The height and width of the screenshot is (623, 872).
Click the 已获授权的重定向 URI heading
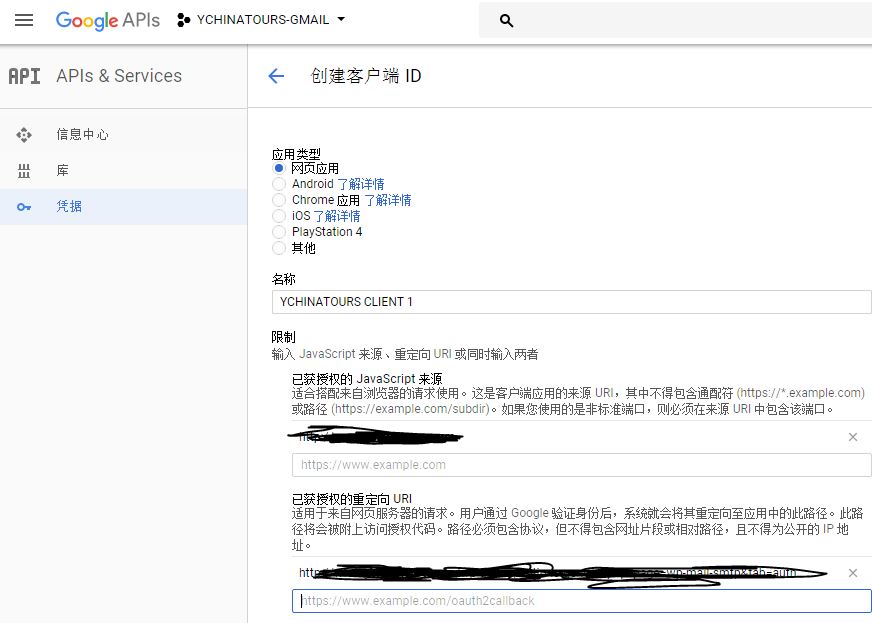tap(352, 498)
